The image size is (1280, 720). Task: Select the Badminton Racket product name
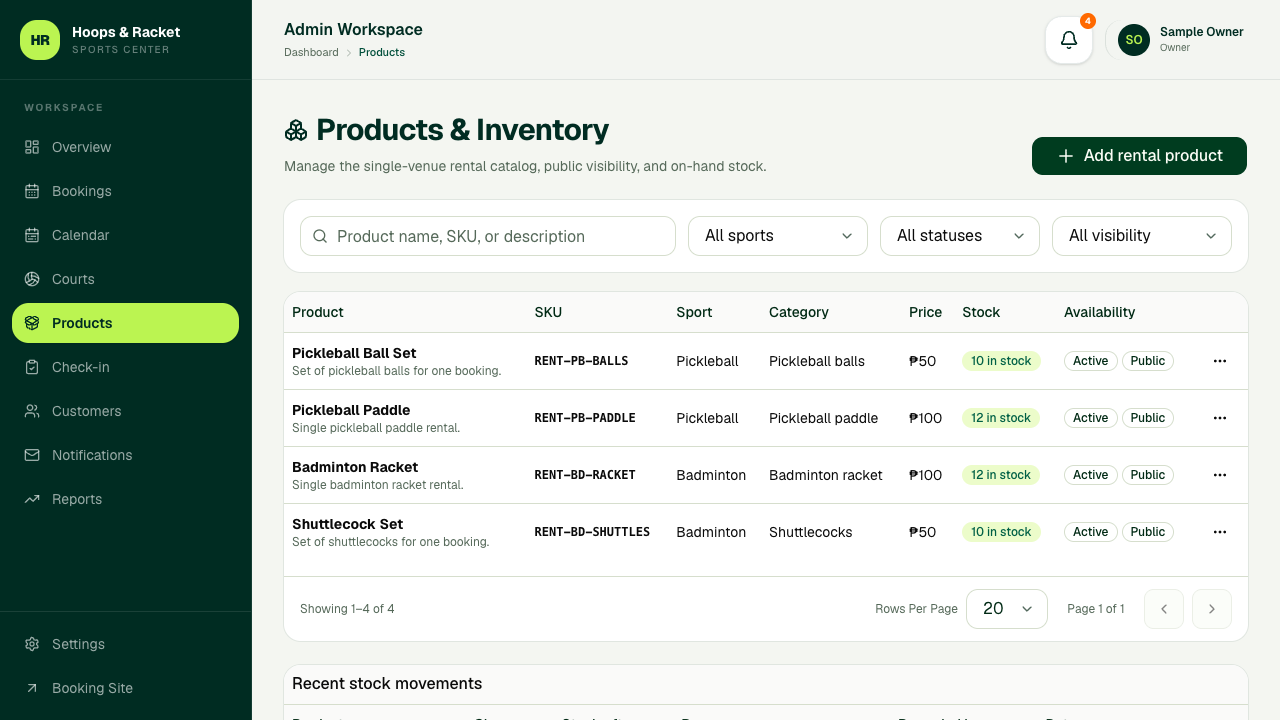pos(355,467)
